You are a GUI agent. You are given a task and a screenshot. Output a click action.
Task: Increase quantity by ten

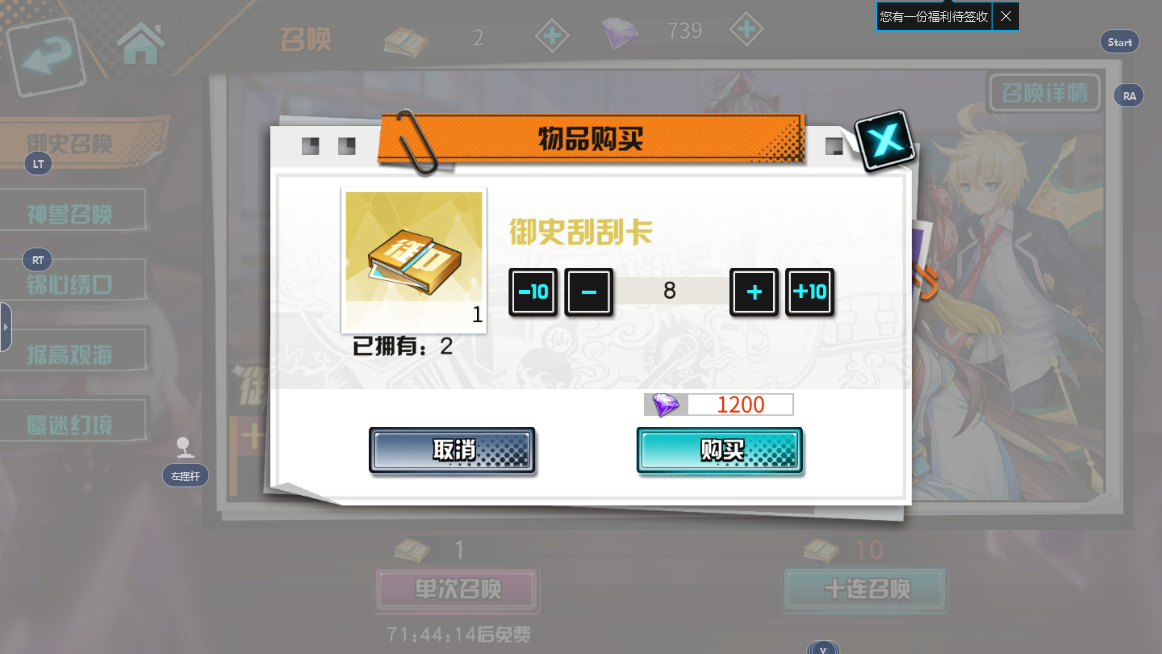click(x=809, y=292)
